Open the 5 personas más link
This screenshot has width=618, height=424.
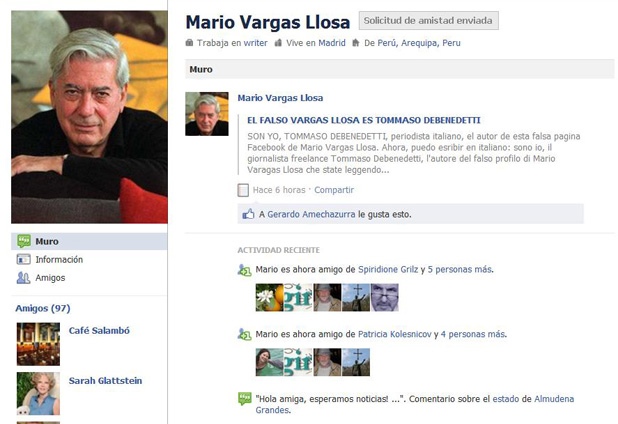(460, 270)
